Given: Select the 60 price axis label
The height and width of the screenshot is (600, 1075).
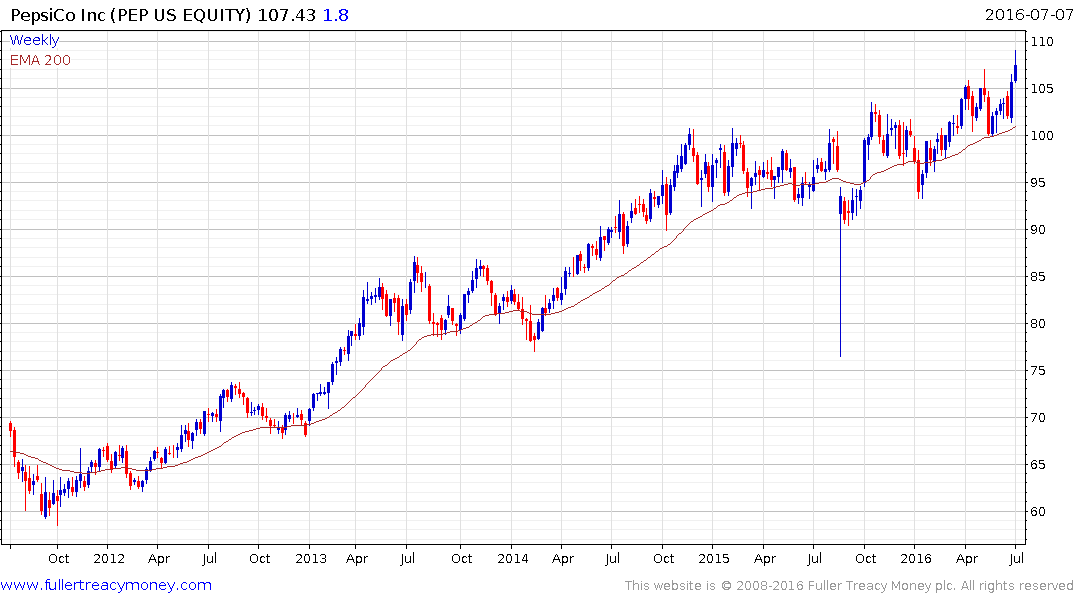Looking at the screenshot, I should [1038, 512].
